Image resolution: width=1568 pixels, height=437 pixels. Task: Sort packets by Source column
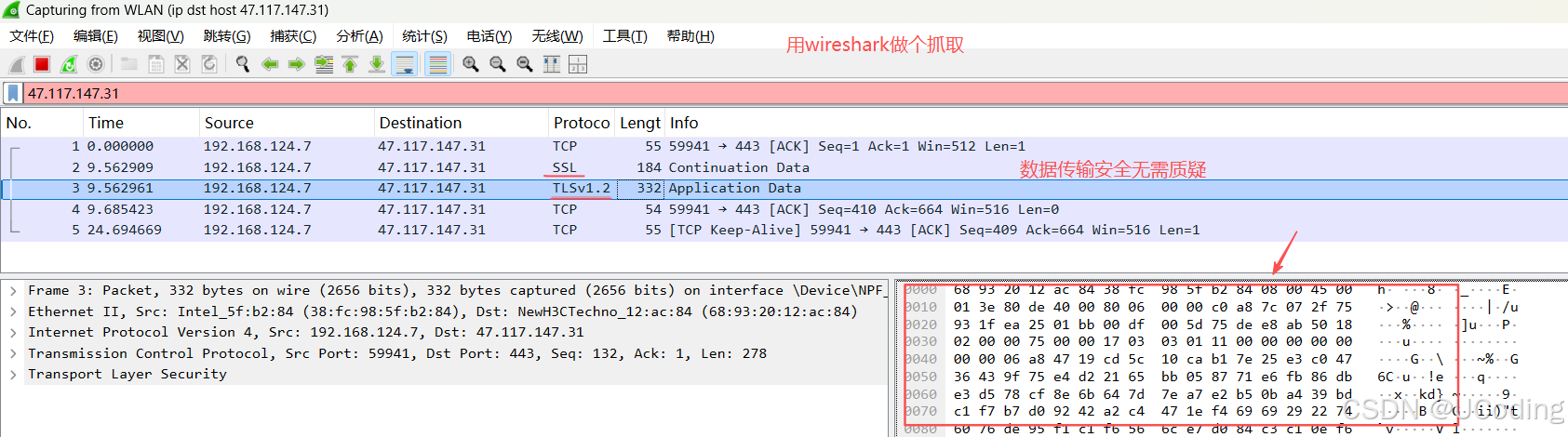click(x=286, y=123)
